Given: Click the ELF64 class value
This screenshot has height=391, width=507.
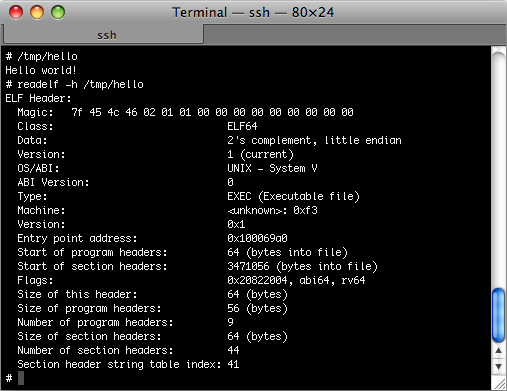Looking at the screenshot, I should (242, 126).
